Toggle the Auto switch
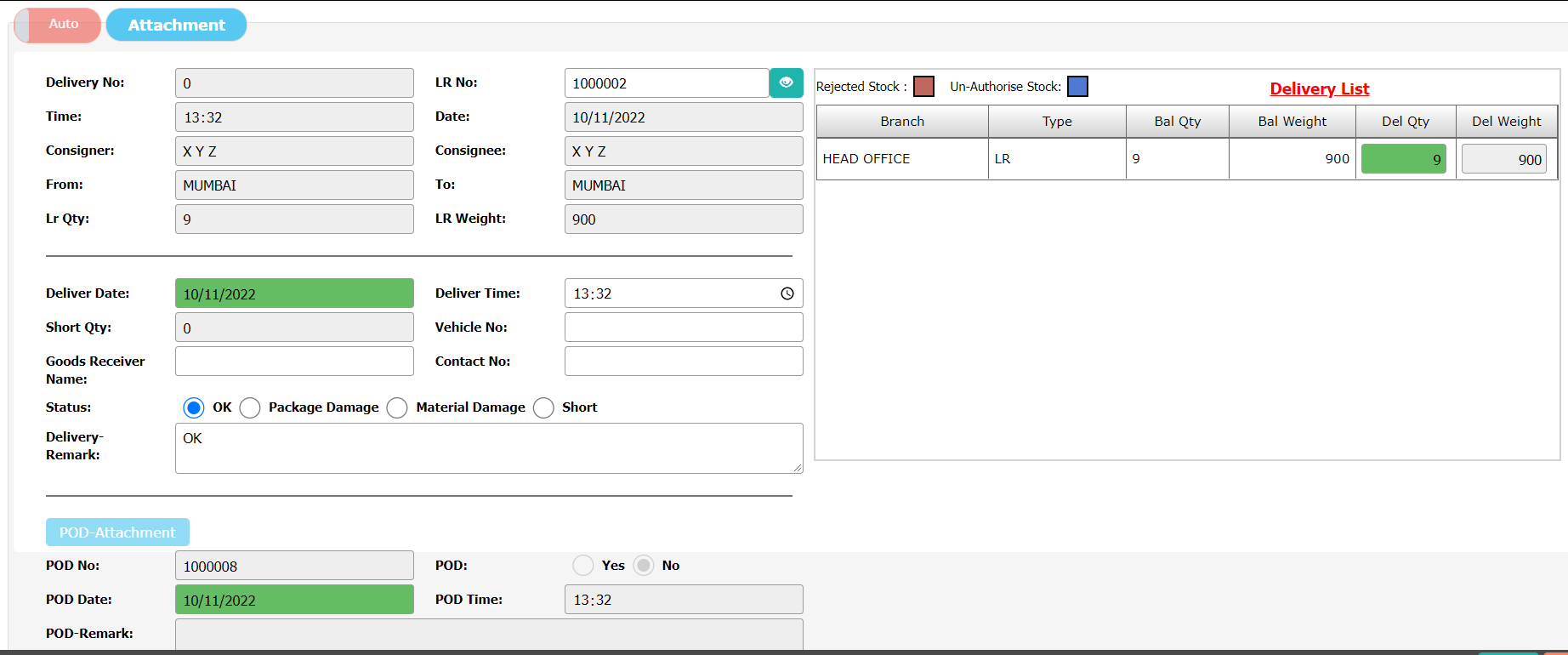Screen dimensions: 1568x655 58,25
